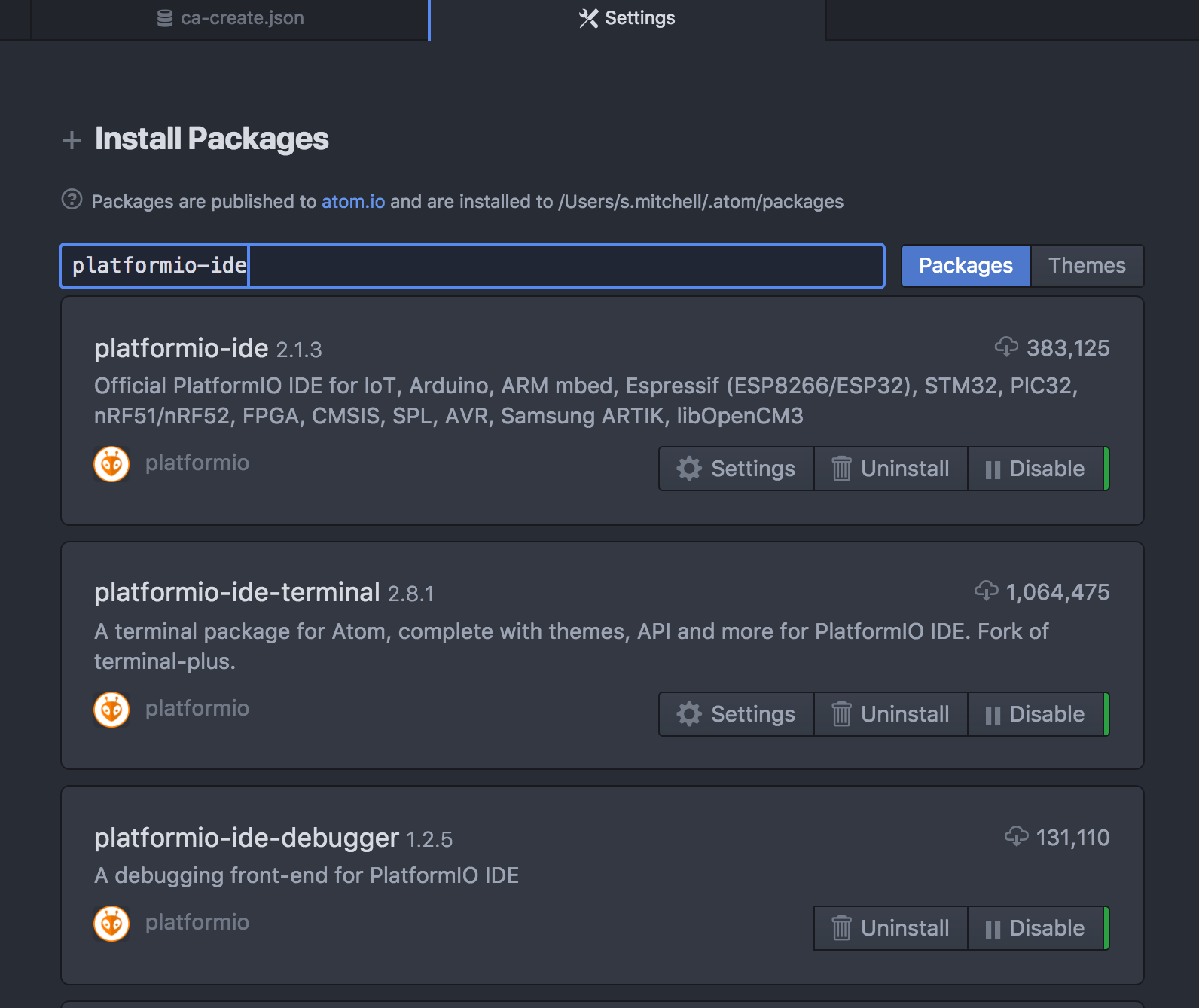This screenshot has width=1199, height=1008.
Task: Click the 383,125 download count
Action: click(x=1068, y=348)
